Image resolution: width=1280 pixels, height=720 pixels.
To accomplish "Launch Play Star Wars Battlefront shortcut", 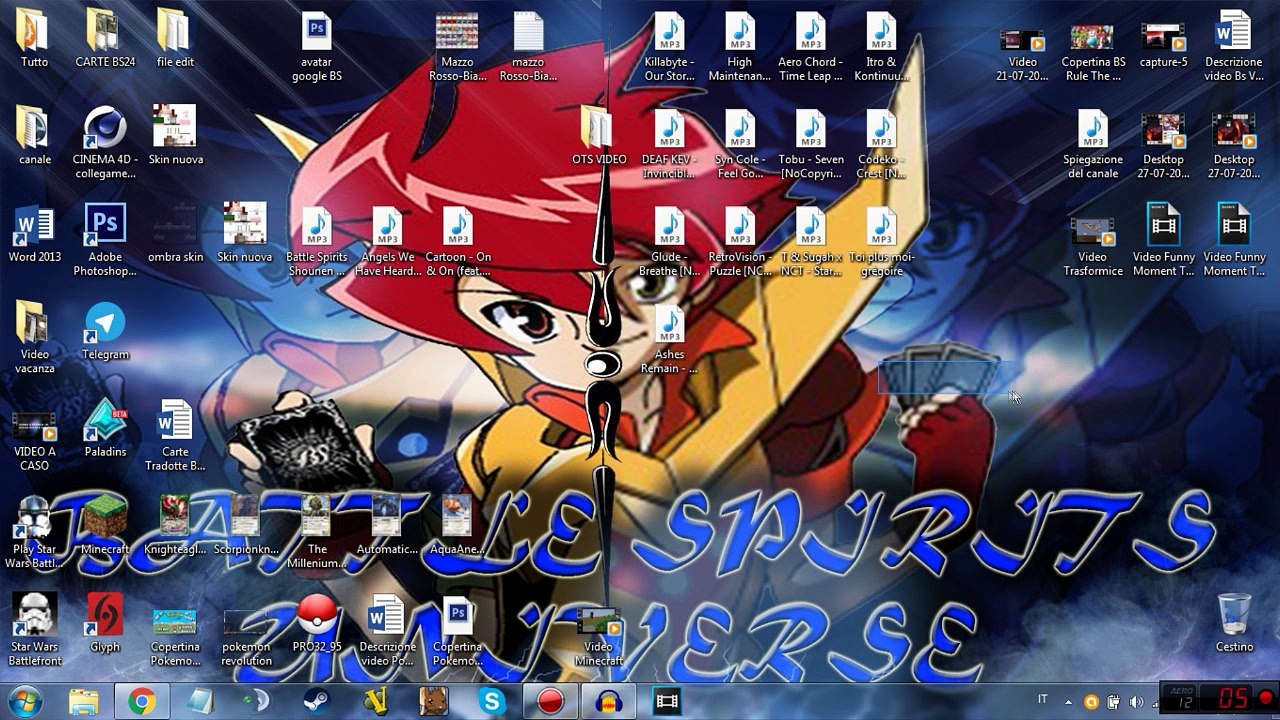I will (x=35, y=518).
